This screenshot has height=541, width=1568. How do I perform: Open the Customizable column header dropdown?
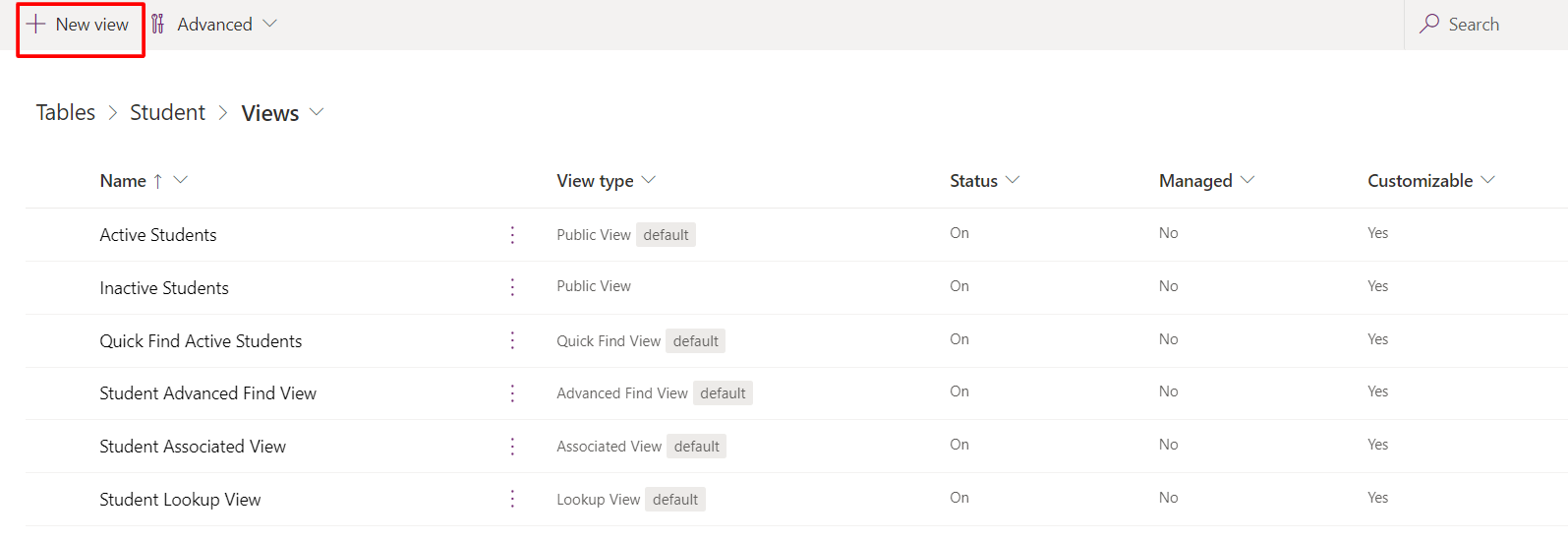[1487, 180]
